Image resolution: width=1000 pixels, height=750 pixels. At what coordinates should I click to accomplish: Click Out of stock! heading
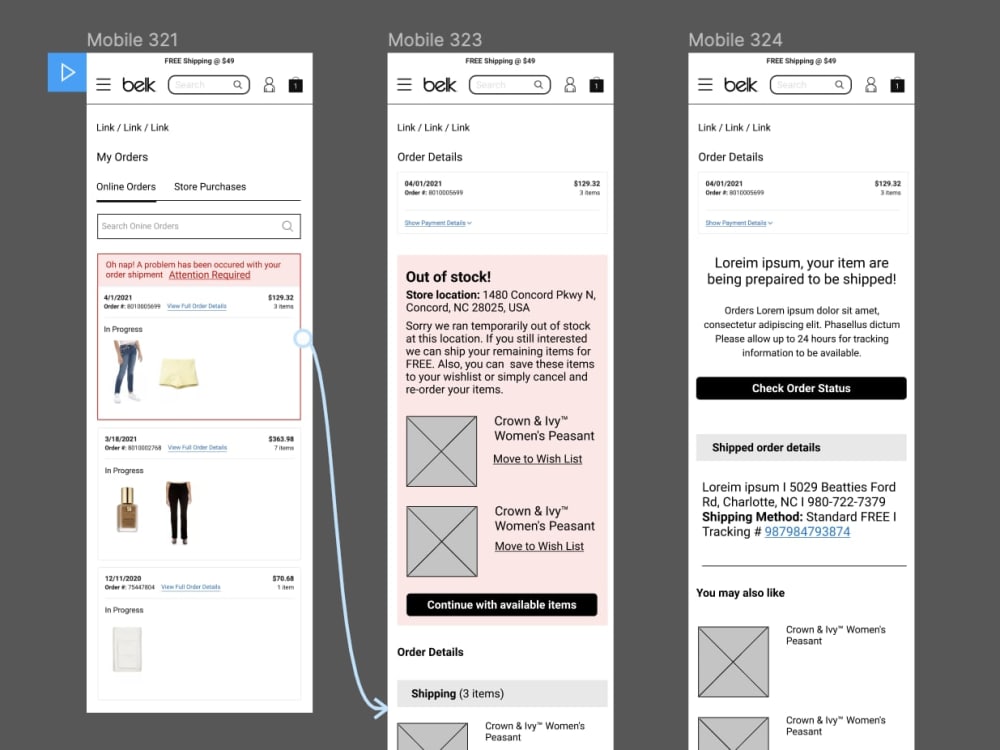point(448,277)
